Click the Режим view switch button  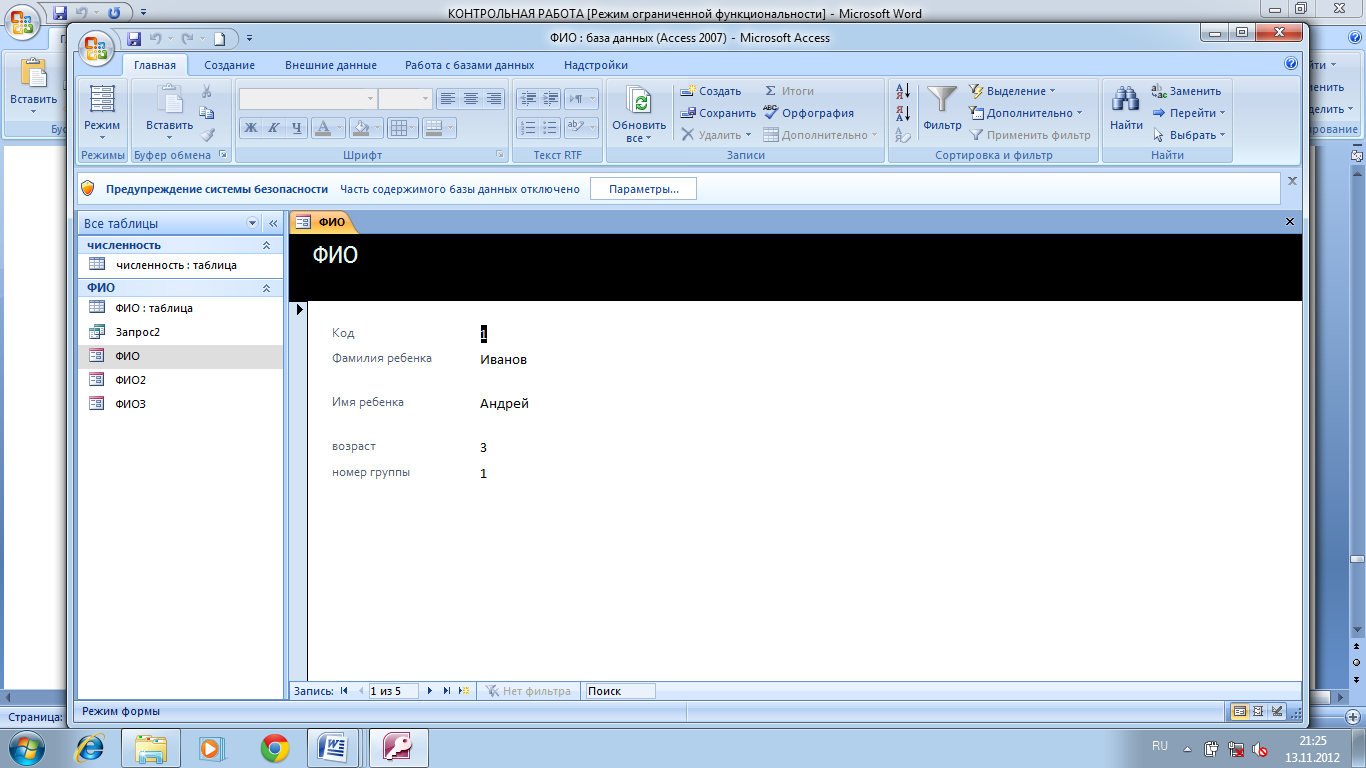coord(102,113)
